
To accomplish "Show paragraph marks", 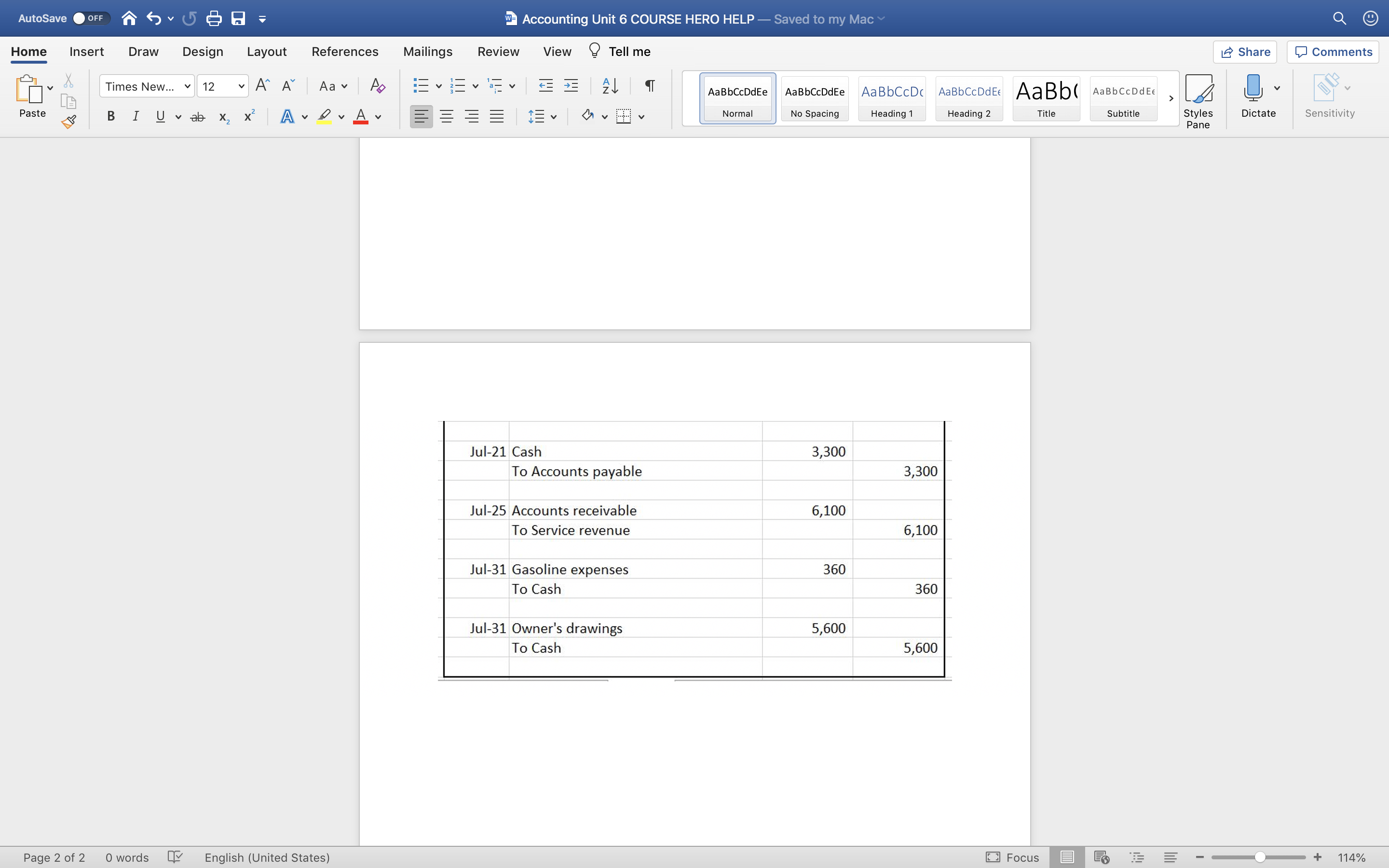I will pyautogui.click(x=649, y=85).
